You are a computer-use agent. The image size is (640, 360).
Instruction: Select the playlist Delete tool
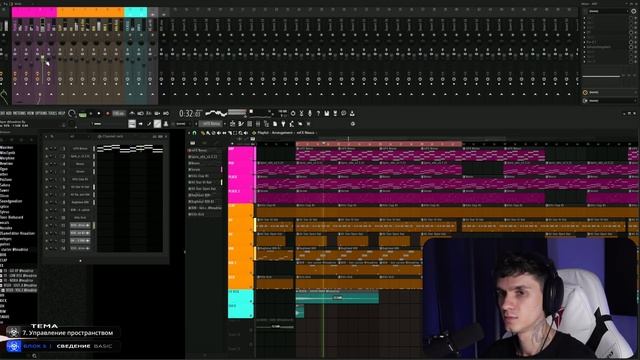point(213,133)
